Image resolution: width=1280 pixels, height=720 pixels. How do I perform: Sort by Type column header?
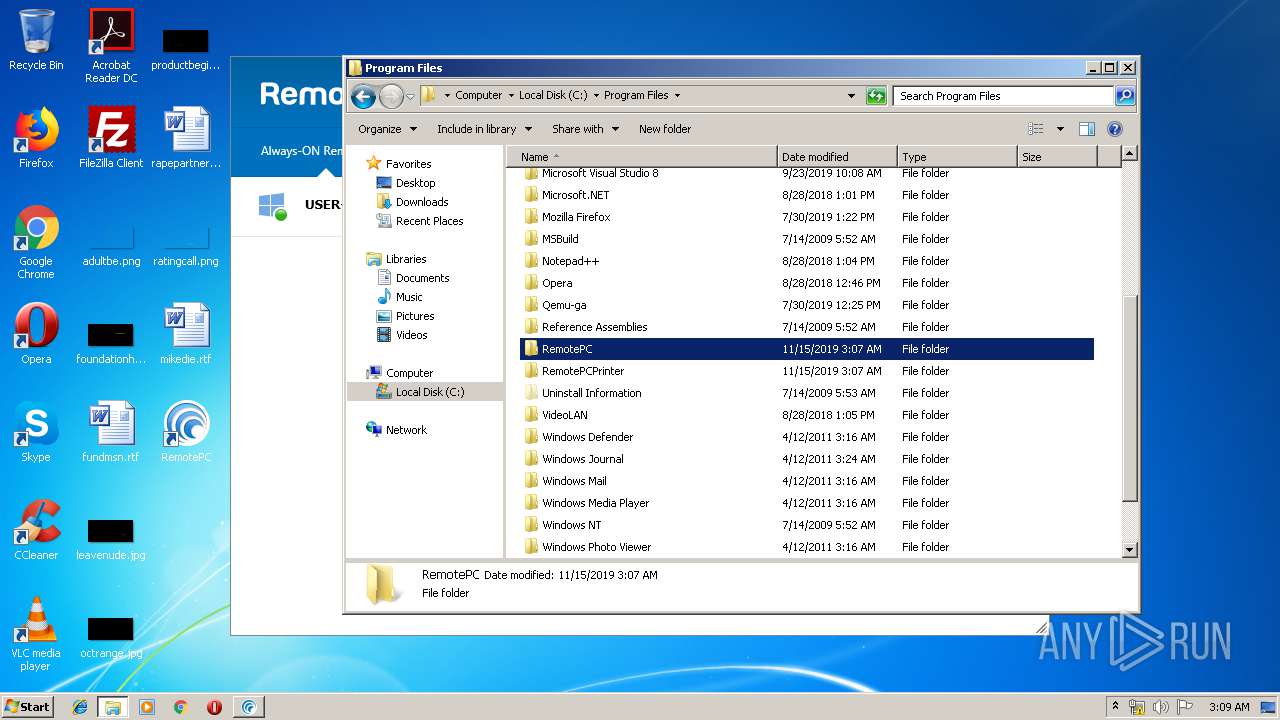[x=957, y=157]
